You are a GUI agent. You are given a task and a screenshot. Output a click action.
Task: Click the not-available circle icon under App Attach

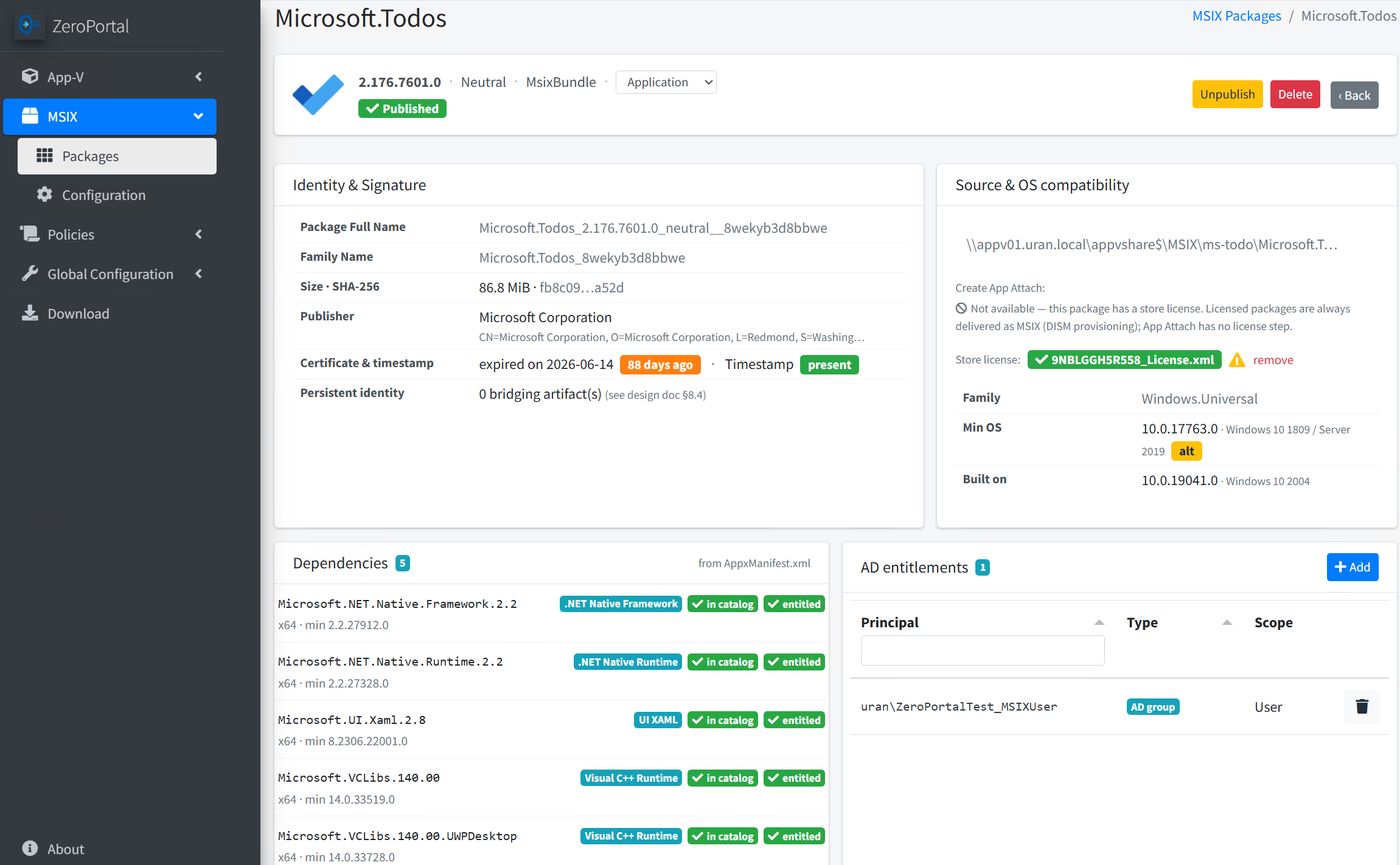point(961,309)
